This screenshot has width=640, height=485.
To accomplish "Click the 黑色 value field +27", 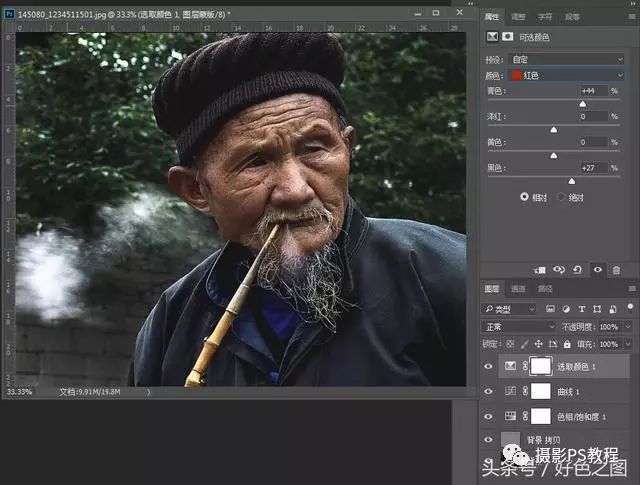I will pyautogui.click(x=593, y=168).
